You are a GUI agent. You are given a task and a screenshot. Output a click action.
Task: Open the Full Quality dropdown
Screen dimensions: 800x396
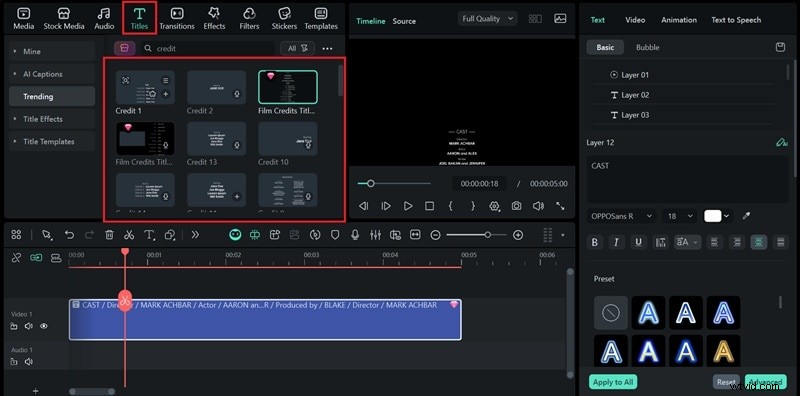click(488, 19)
